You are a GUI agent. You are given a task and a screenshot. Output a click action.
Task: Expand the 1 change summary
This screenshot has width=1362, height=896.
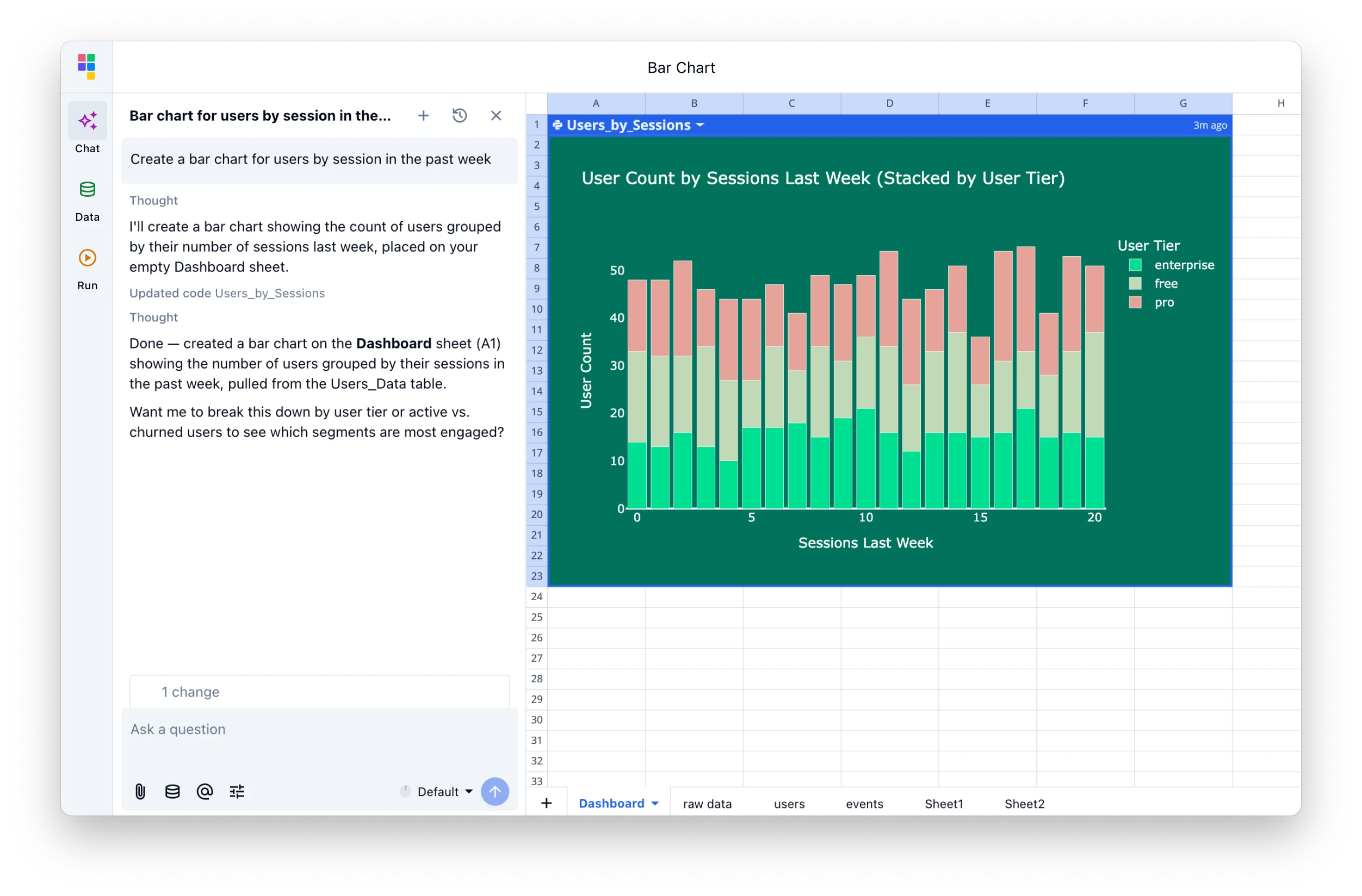coord(319,692)
